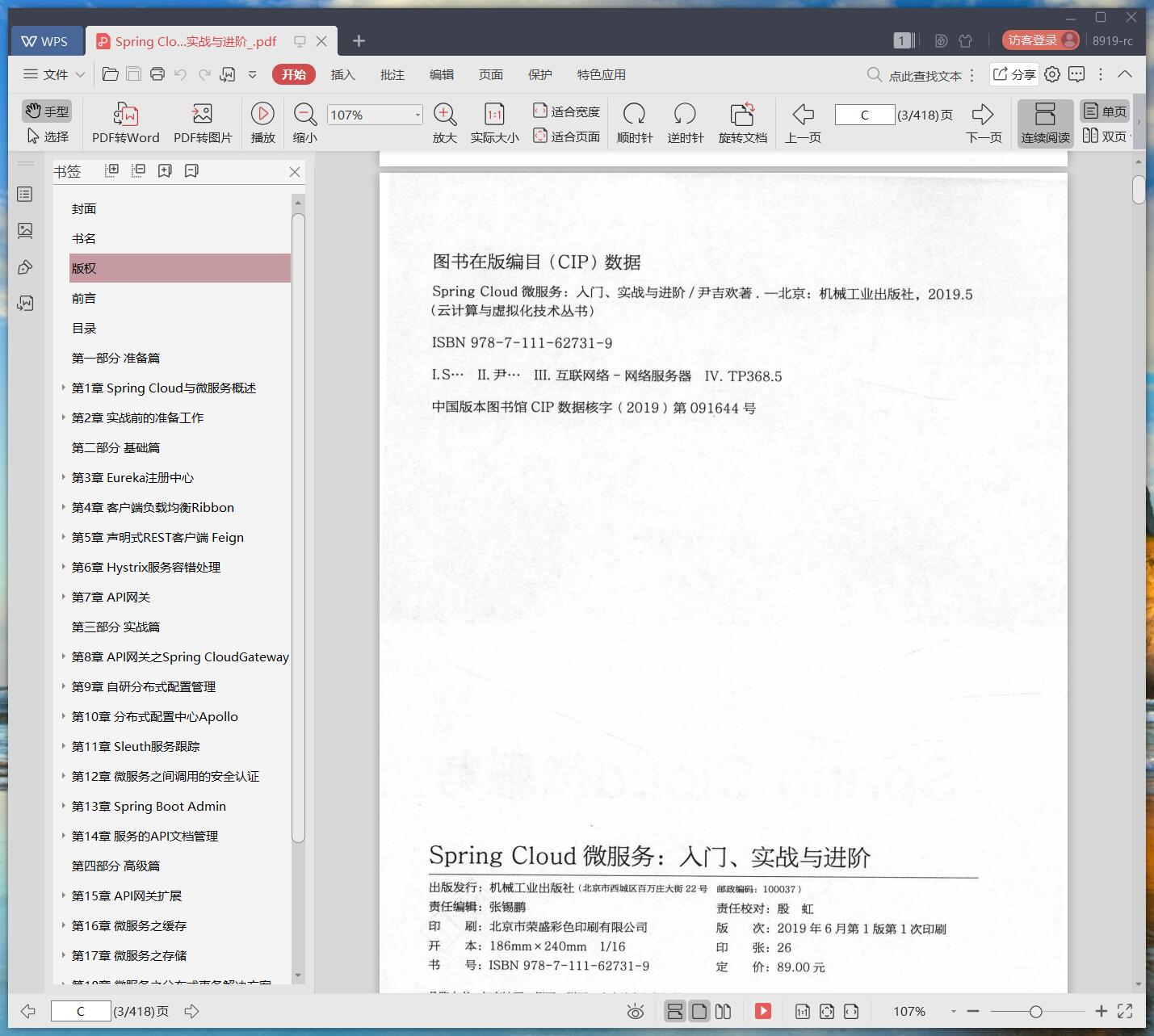This screenshot has width=1154, height=1036.
Task: Start slideshow with 播放 button
Action: coord(262,123)
